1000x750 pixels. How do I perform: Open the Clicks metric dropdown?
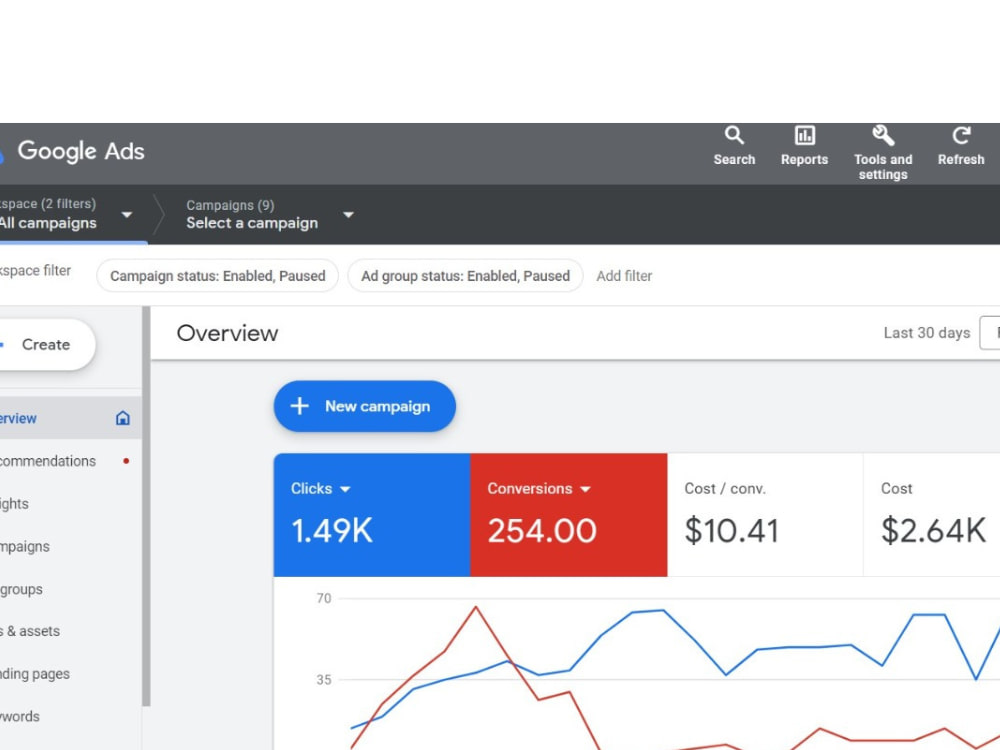[x=345, y=489]
